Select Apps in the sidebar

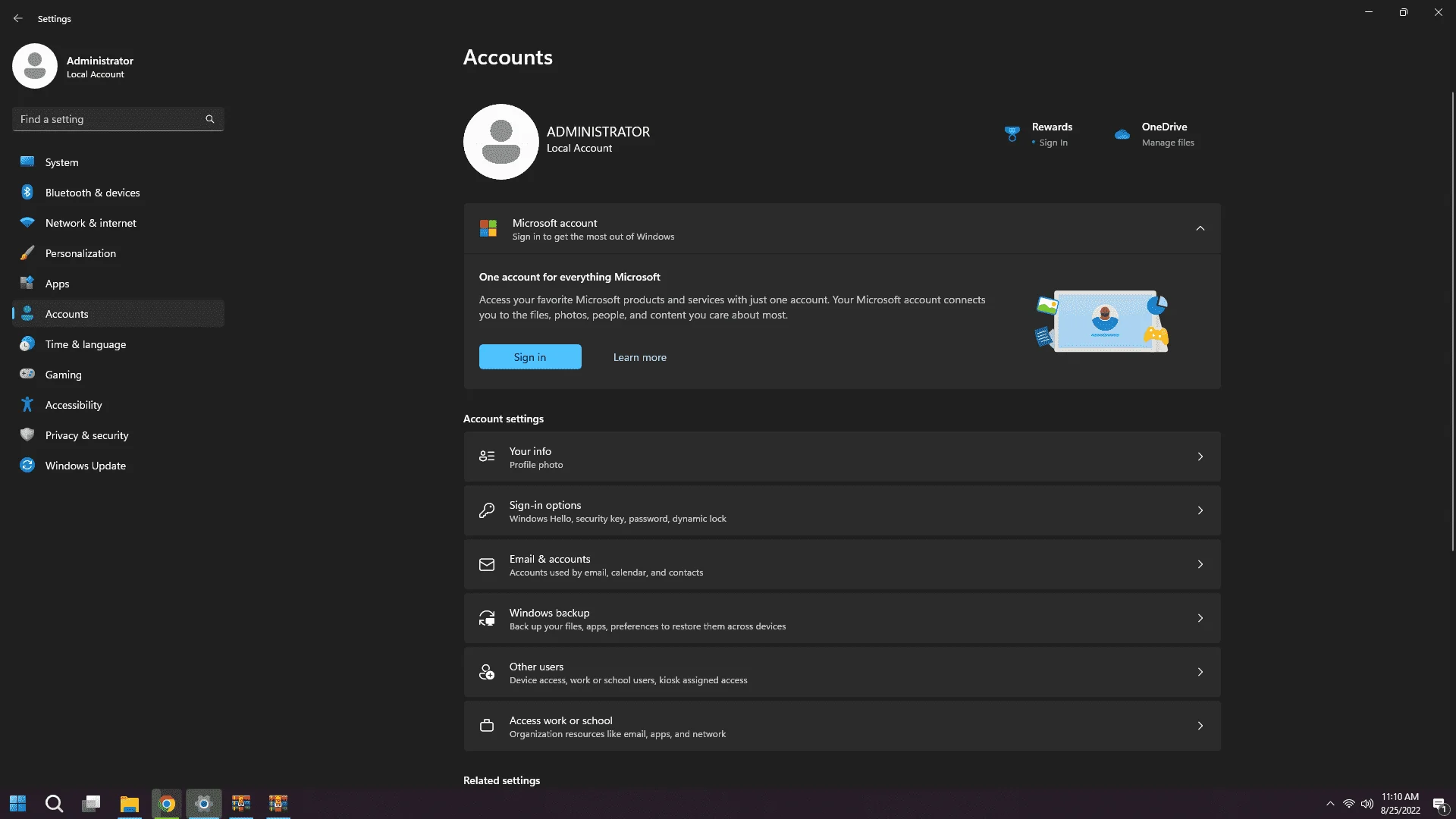[x=118, y=284]
